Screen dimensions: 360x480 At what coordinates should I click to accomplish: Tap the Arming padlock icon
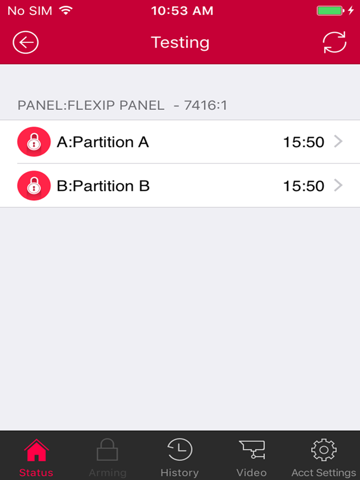pyautogui.click(x=107, y=450)
